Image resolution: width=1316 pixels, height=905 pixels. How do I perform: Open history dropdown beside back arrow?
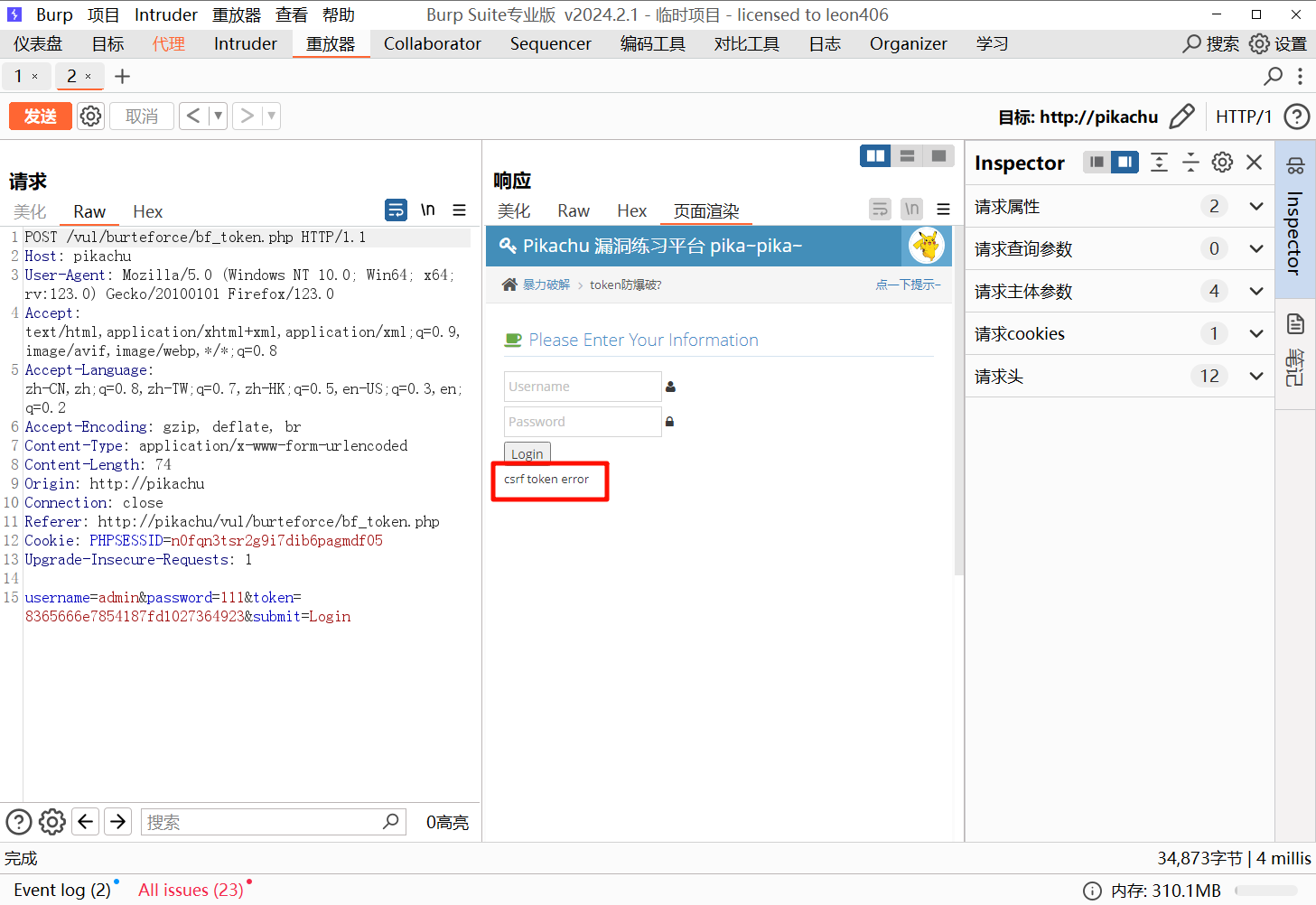[218, 116]
